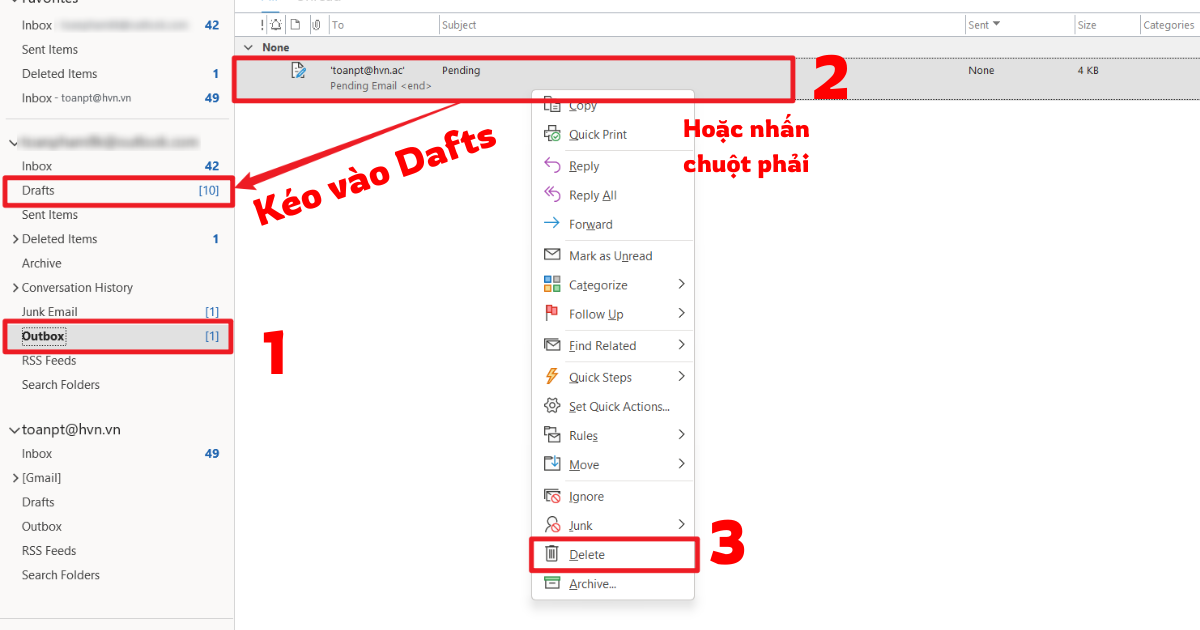Image resolution: width=1200 pixels, height=630 pixels.
Task: Click the Forward arrow icon in context menu
Action: point(552,224)
